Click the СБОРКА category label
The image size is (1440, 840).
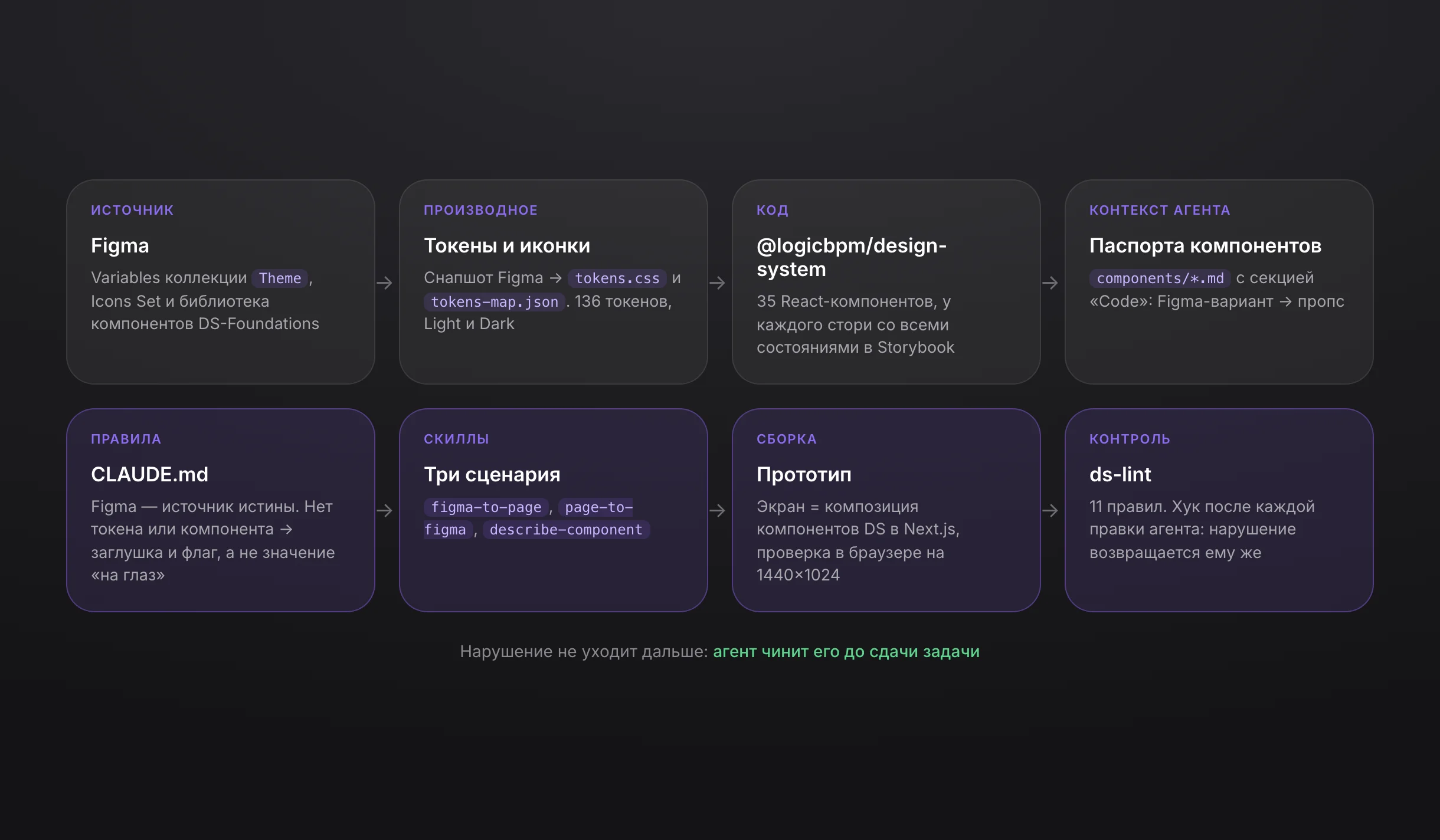[787, 439]
